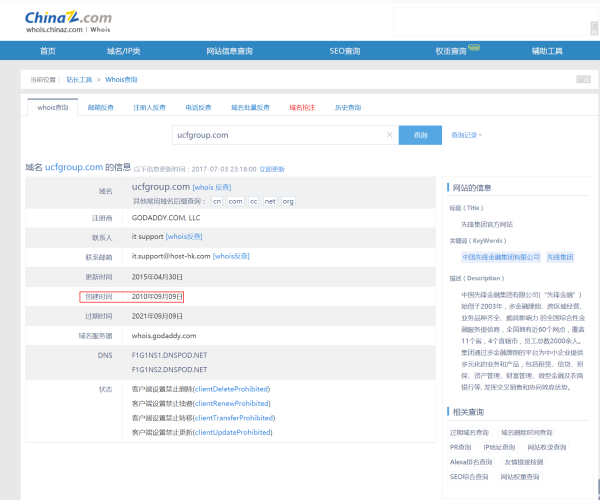Click the 先锋集团 keyword tag
This screenshot has height=500, width=600.
[560, 257]
